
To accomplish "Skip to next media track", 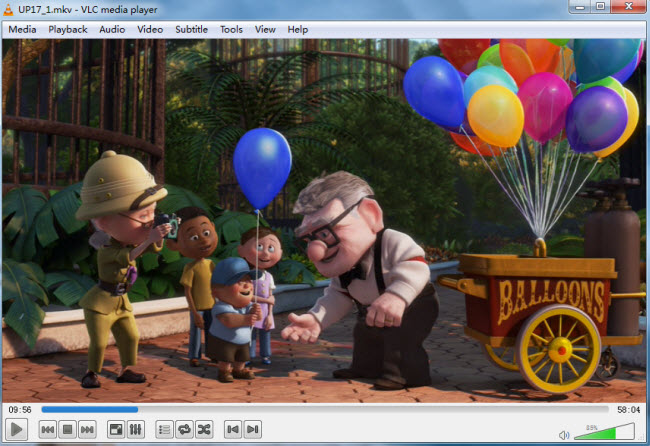I will 87,429.
